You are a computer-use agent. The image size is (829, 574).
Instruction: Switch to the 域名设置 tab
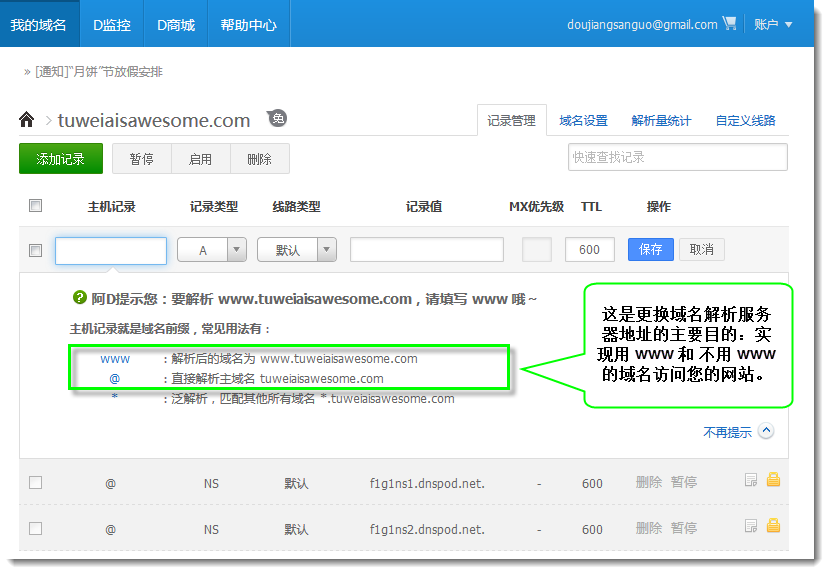(x=583, y=121)
